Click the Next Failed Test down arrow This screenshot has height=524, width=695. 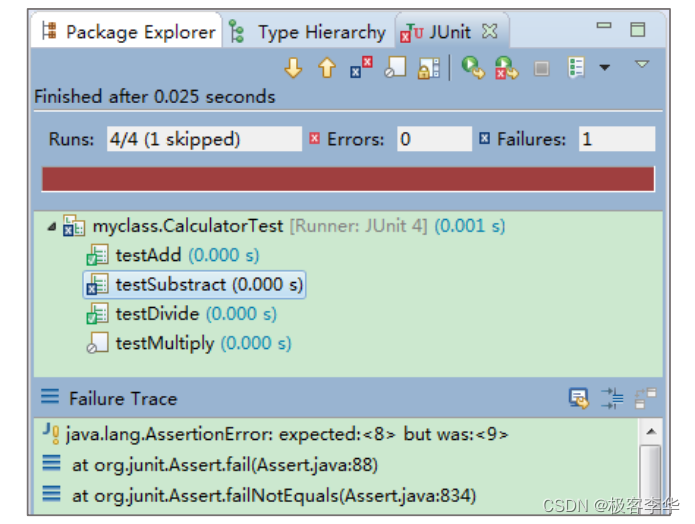point(293,68)
